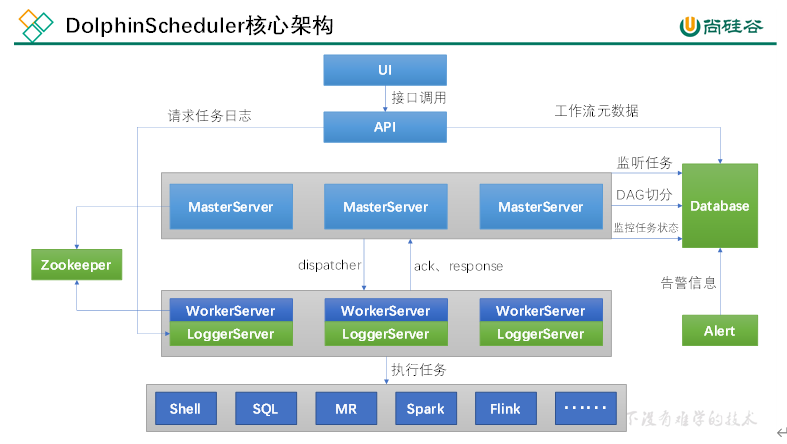The width and height of the screenshot is (787, 444).
Task: Select the green Alert block
Action: point(719,330)
